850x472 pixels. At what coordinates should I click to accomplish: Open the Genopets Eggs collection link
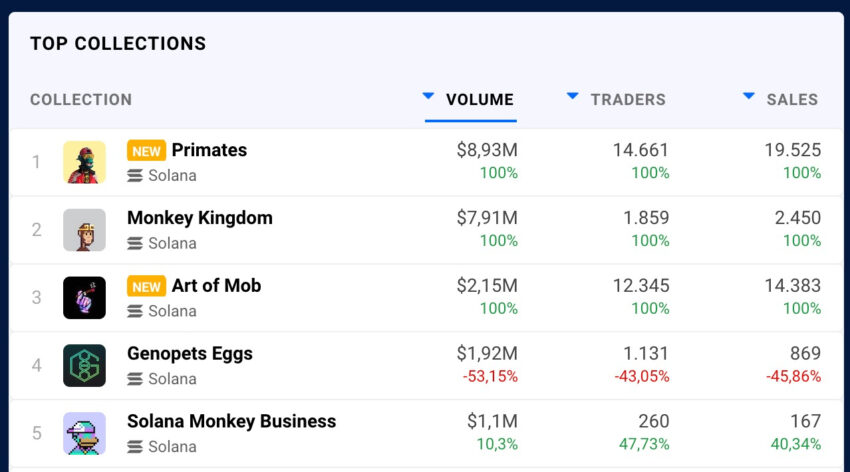click(x=190, y=354)
